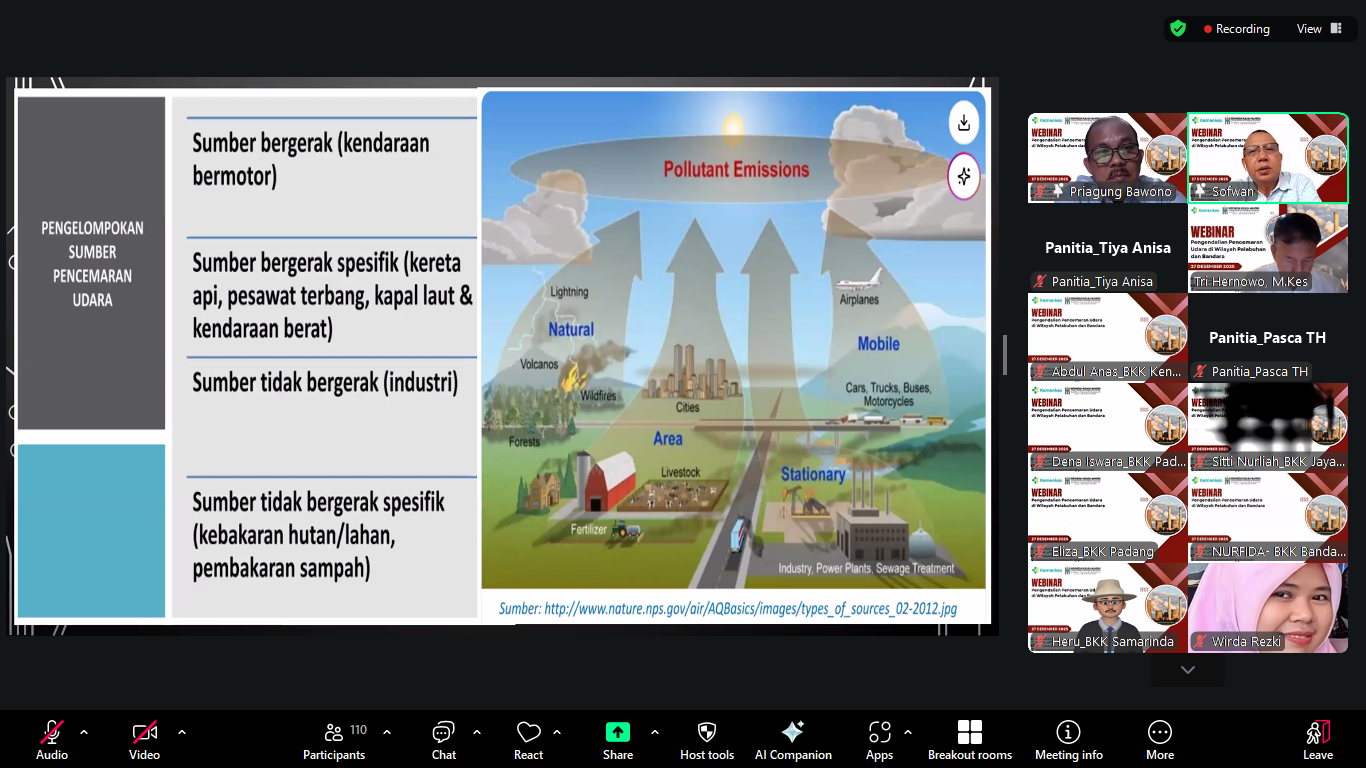Viewport: 1366px width, 768px height.
Task: Select NURFIDA- BKK Banda participant tile
Action: click(x=1268, y=518)
